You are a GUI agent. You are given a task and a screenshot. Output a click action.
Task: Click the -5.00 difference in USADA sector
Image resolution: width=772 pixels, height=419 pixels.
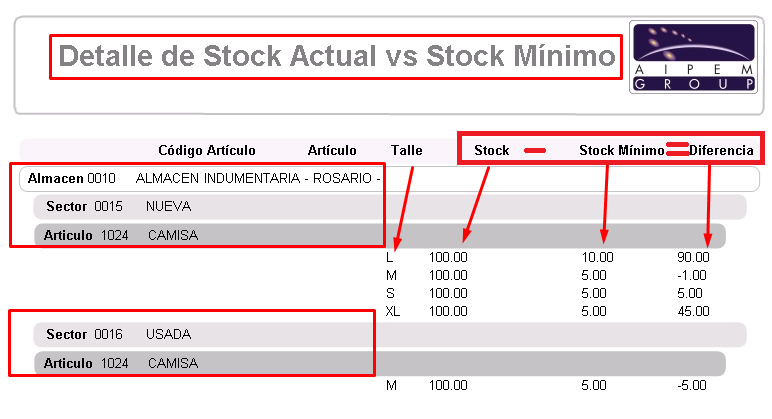pyautogui.click(x=692, y=385)
